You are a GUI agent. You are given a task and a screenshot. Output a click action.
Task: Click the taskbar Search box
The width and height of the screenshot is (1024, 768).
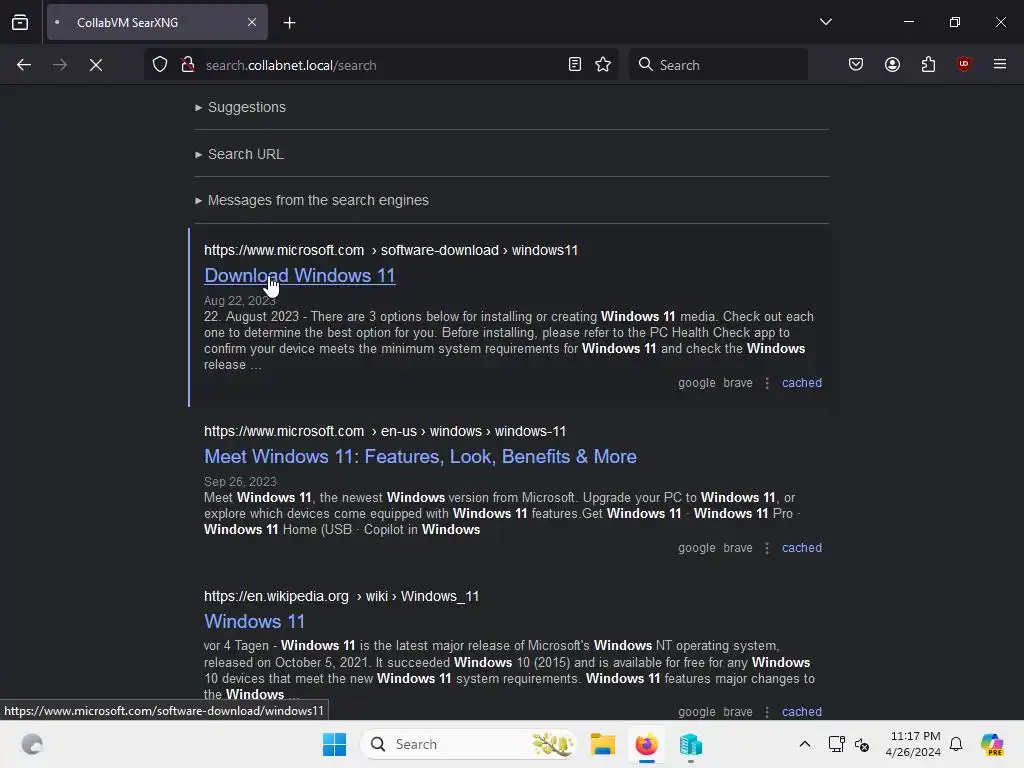click(468, 744)
